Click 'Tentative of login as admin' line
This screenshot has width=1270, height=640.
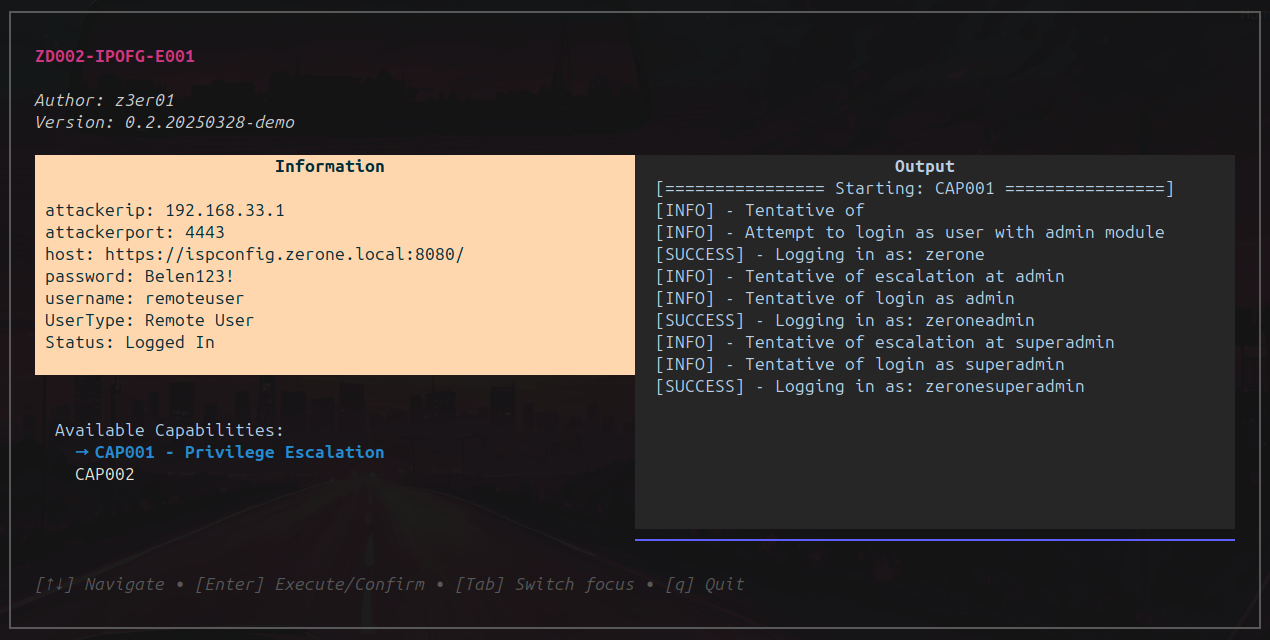pyautogui.click(x=835, y=298)
